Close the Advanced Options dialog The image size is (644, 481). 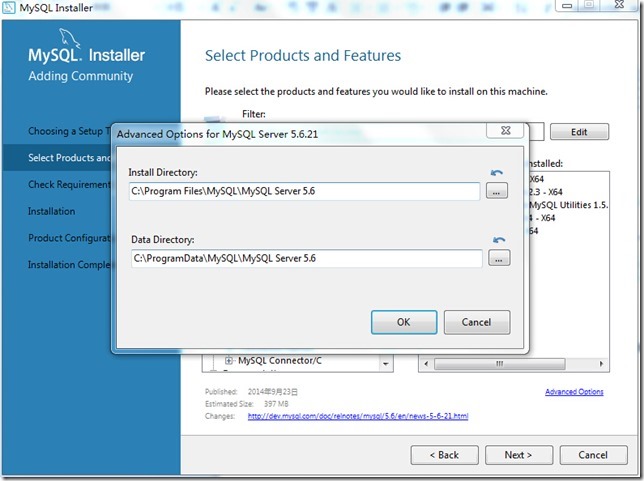(x=506, y=132)
